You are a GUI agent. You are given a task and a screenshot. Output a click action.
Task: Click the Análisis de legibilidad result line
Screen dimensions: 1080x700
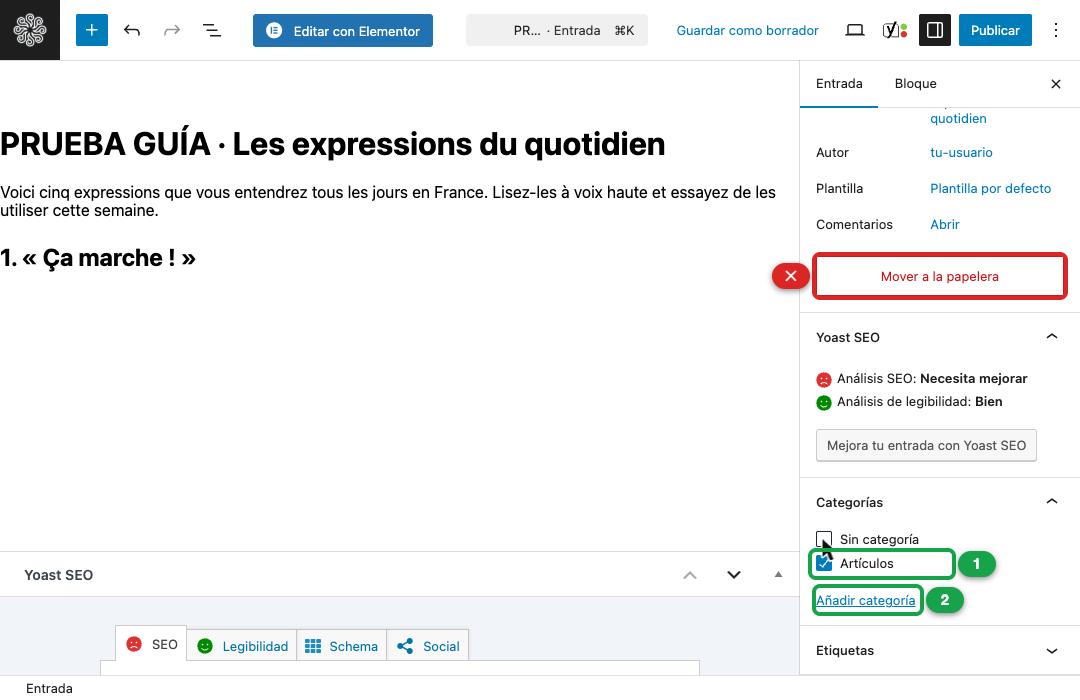[909, 402]
